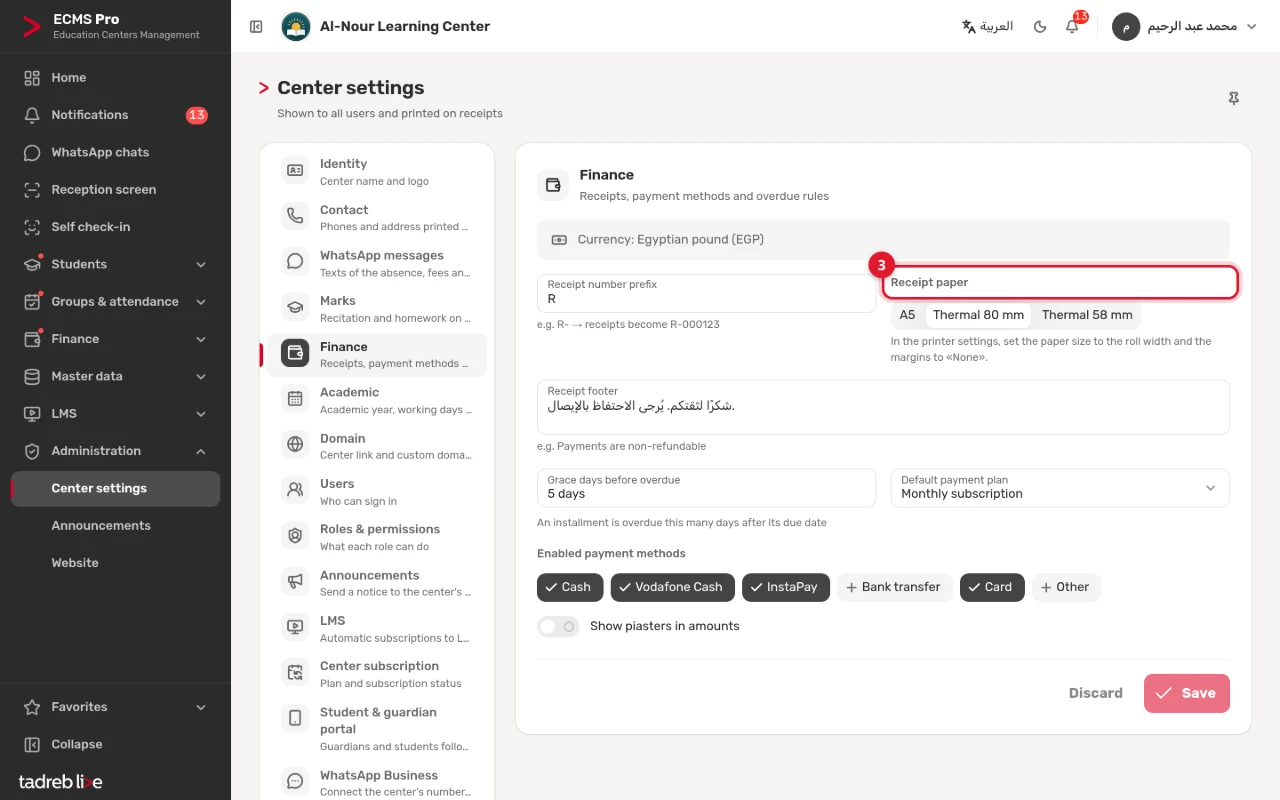1280x800 pixels.
Task: Click the Identity settings card icon
Action: click(x=295, y=171)
